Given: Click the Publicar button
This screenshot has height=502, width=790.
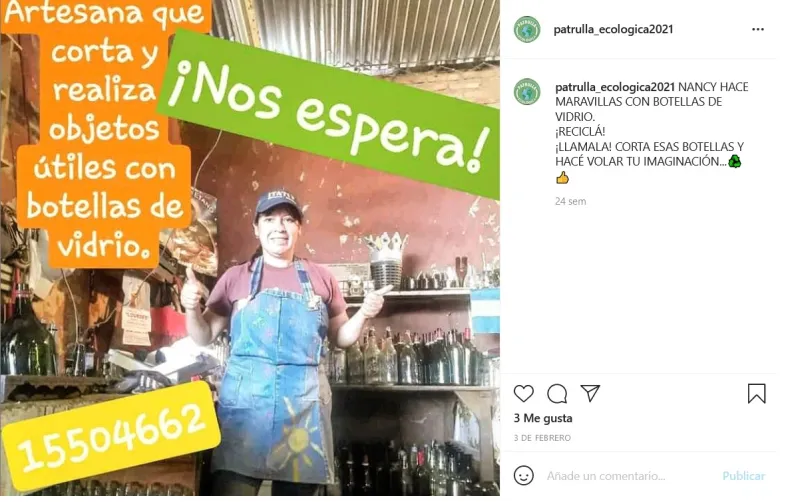Looking at the screenshot, I should pyautogui.click(x=743, y=476).
